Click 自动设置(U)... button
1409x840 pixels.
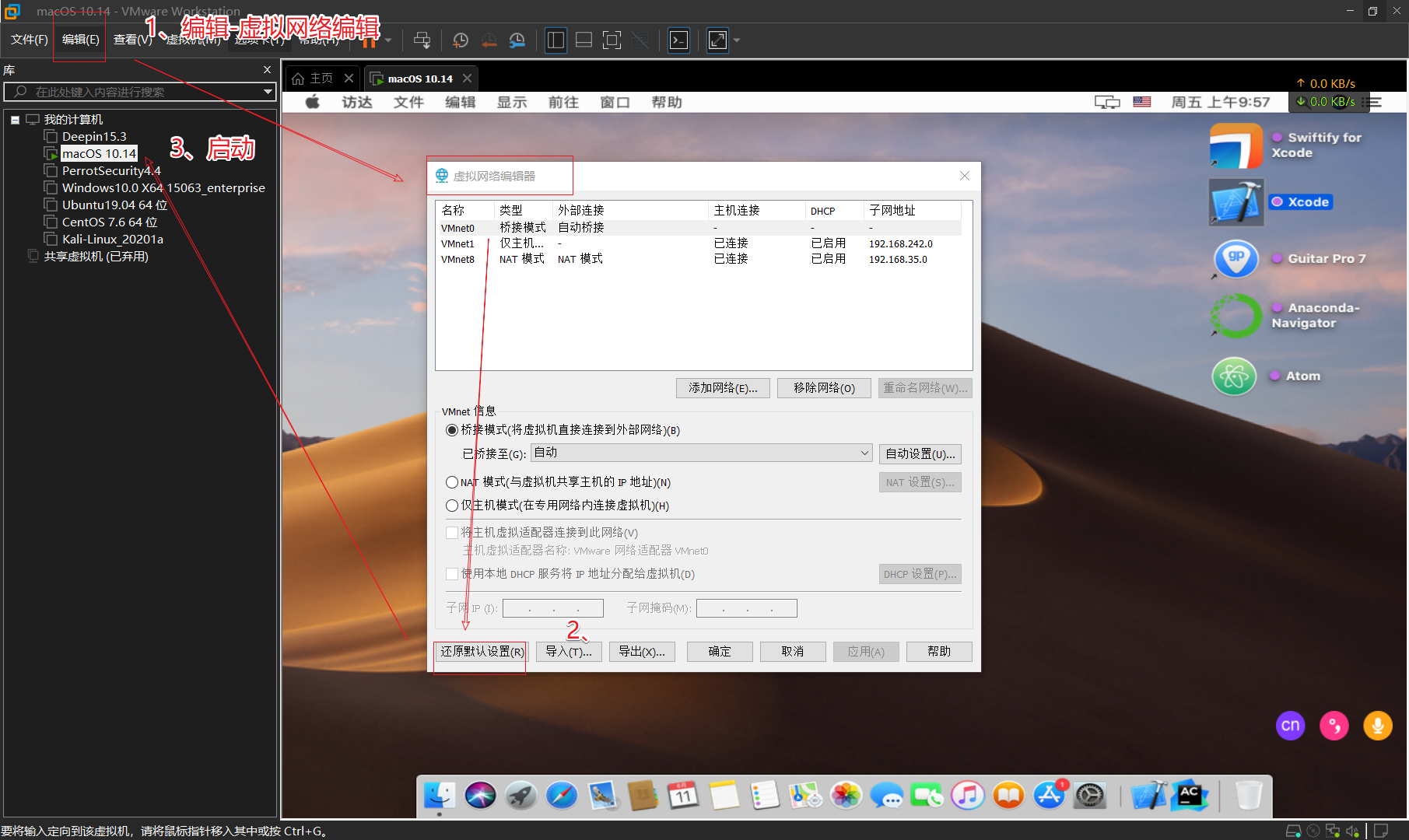click(920, 453)
